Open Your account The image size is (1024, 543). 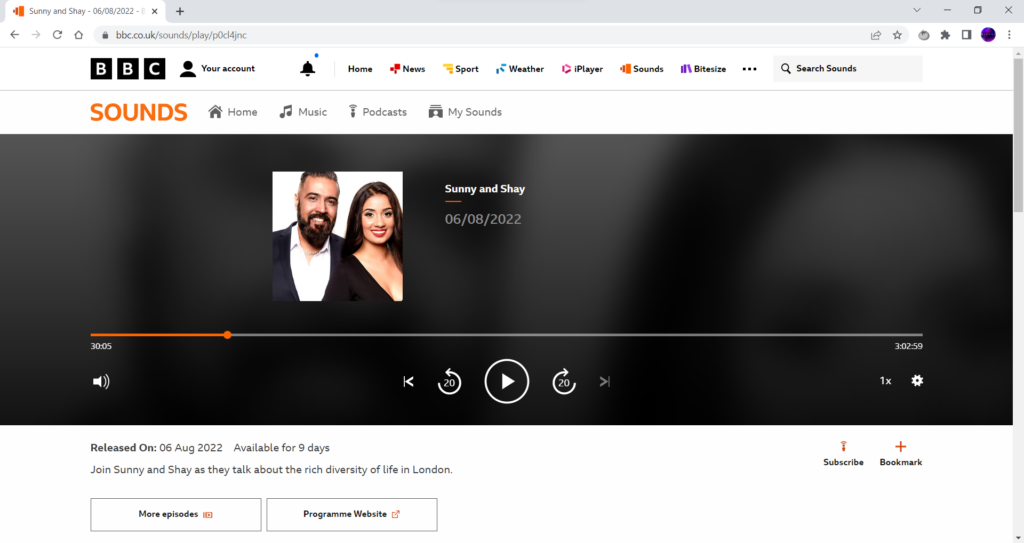tap(217, 69)
